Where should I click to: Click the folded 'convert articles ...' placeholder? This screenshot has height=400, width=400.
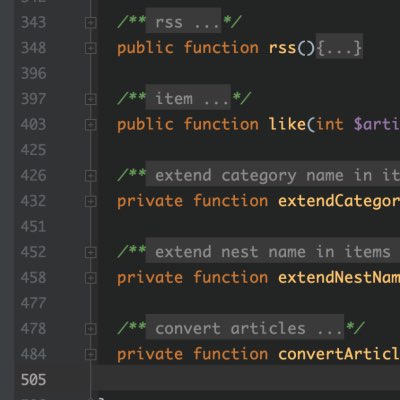coord(245,328)
